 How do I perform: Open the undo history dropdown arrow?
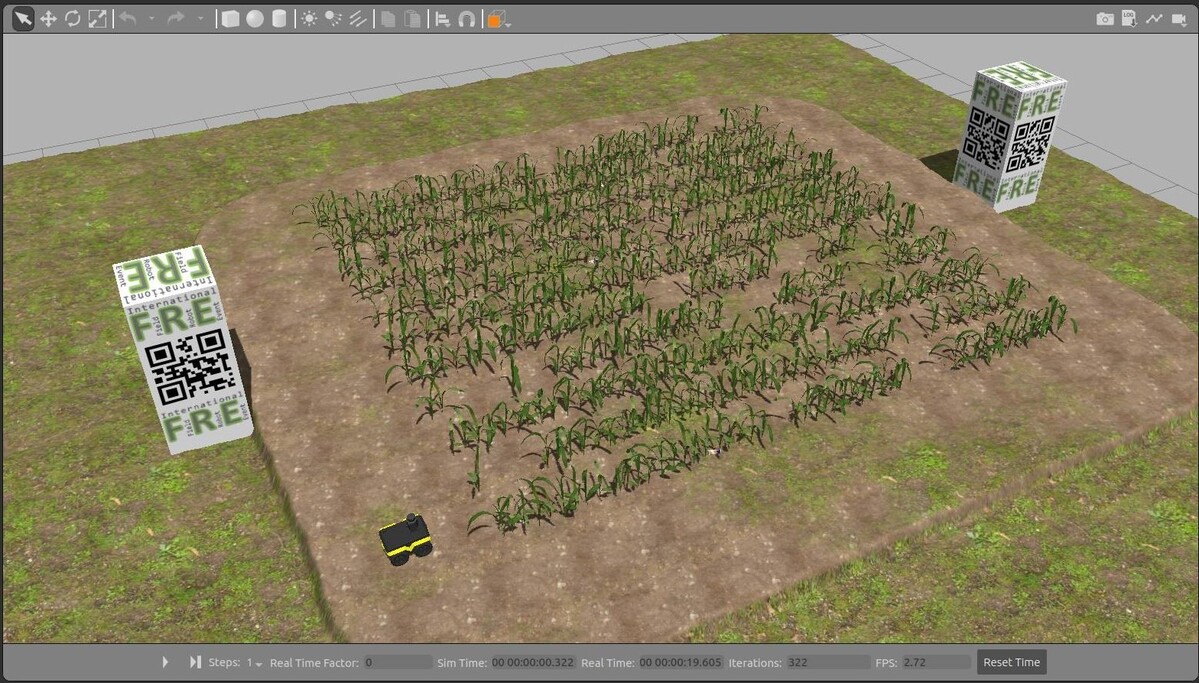point(152,20)
